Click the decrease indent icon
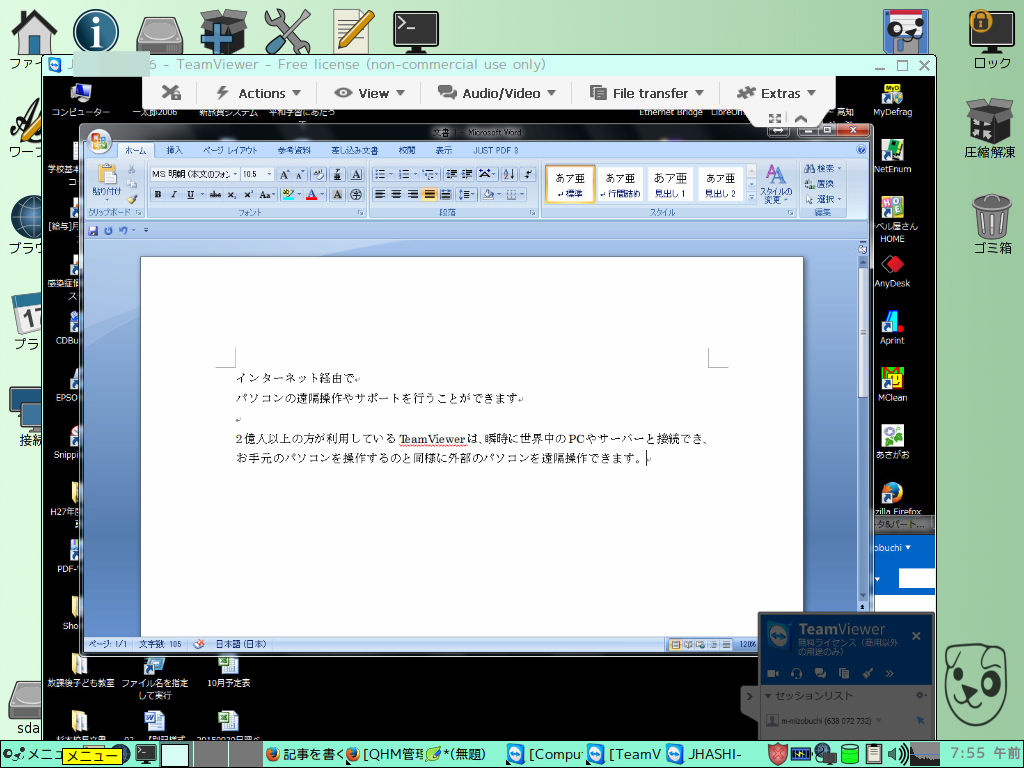Image resolution: width=1024 pixels, height=768 pixels. pyautogui.click(x=451, y=174)
